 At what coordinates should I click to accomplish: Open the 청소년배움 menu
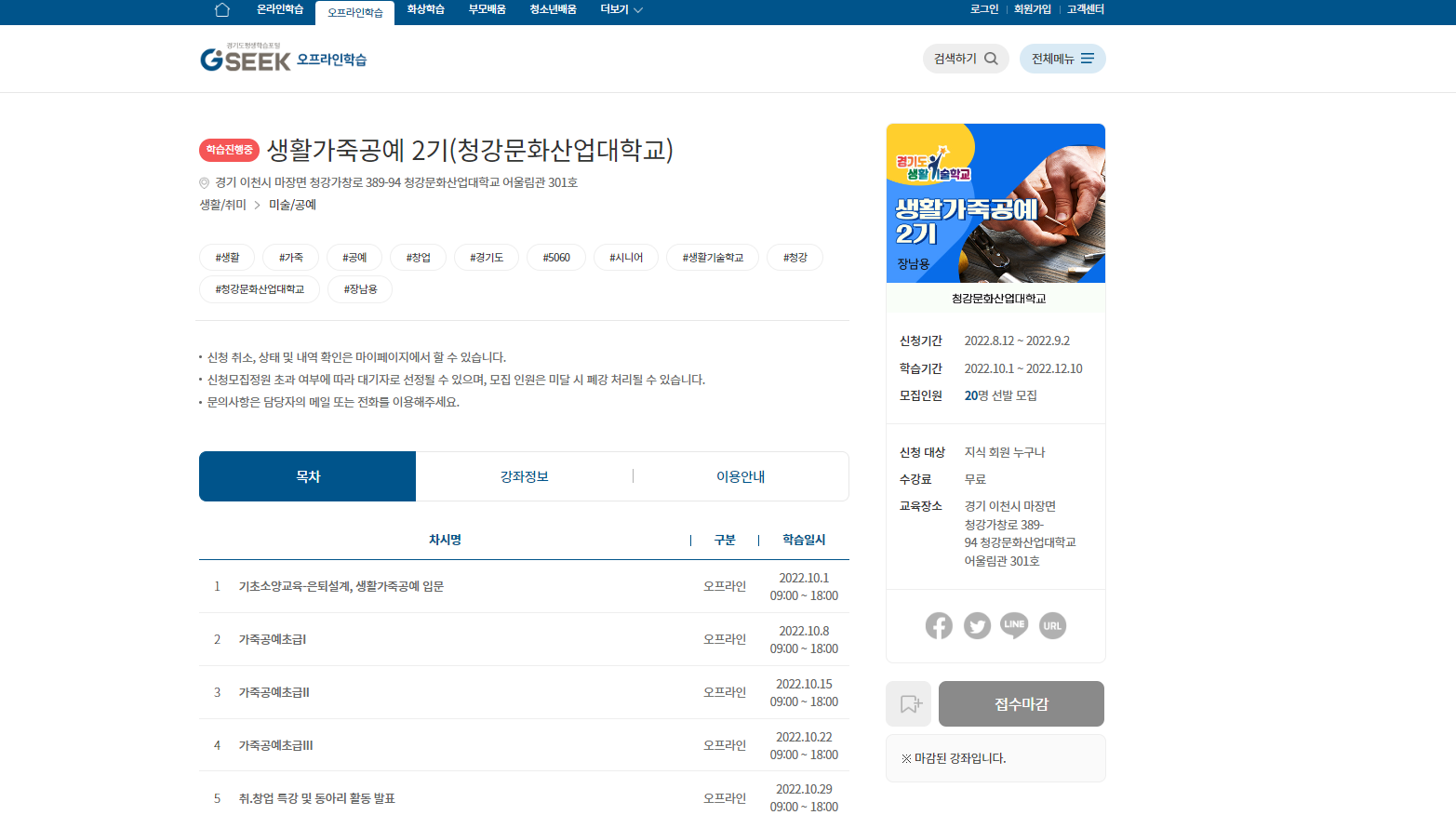coord(553,9)
